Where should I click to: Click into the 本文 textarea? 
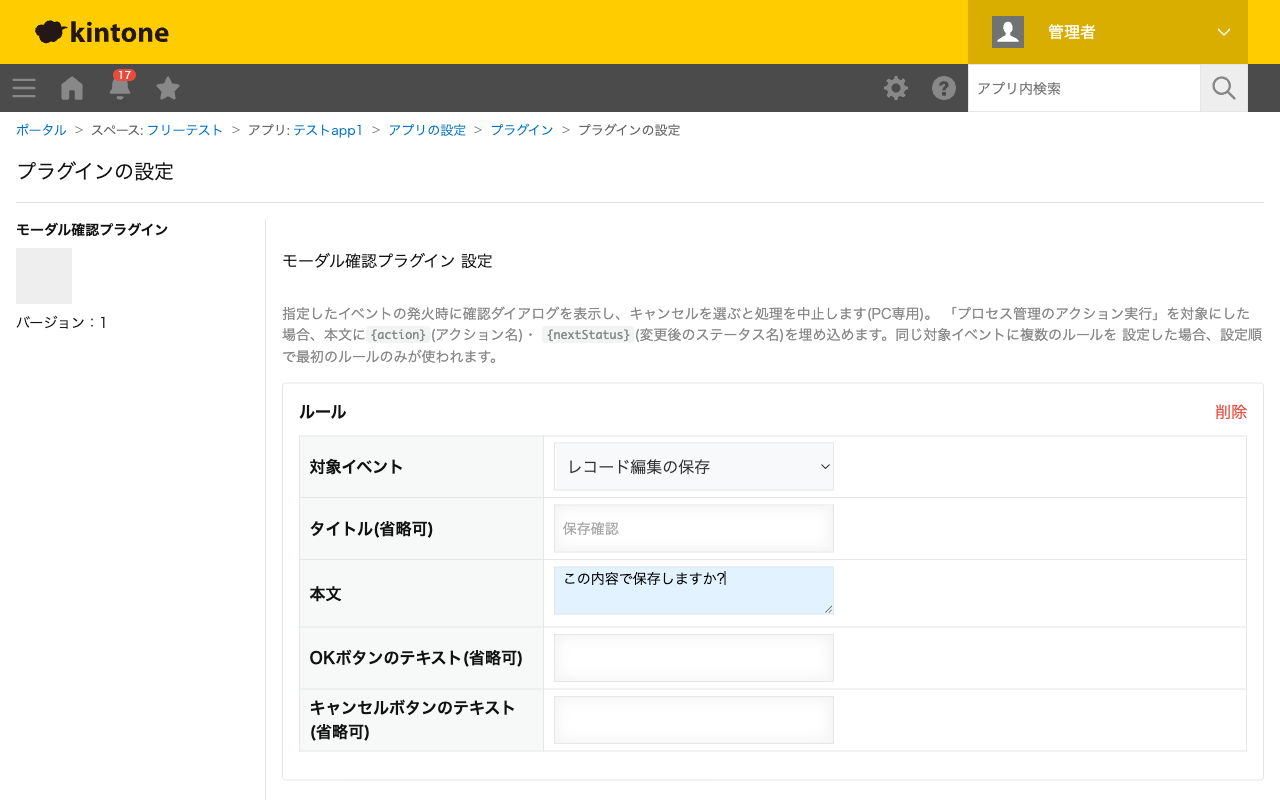point(694,591)
